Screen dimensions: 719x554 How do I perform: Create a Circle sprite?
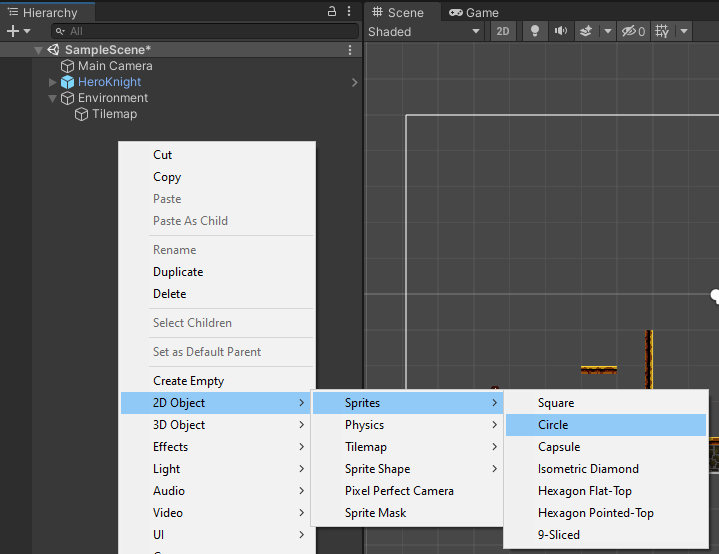(606, 425)
